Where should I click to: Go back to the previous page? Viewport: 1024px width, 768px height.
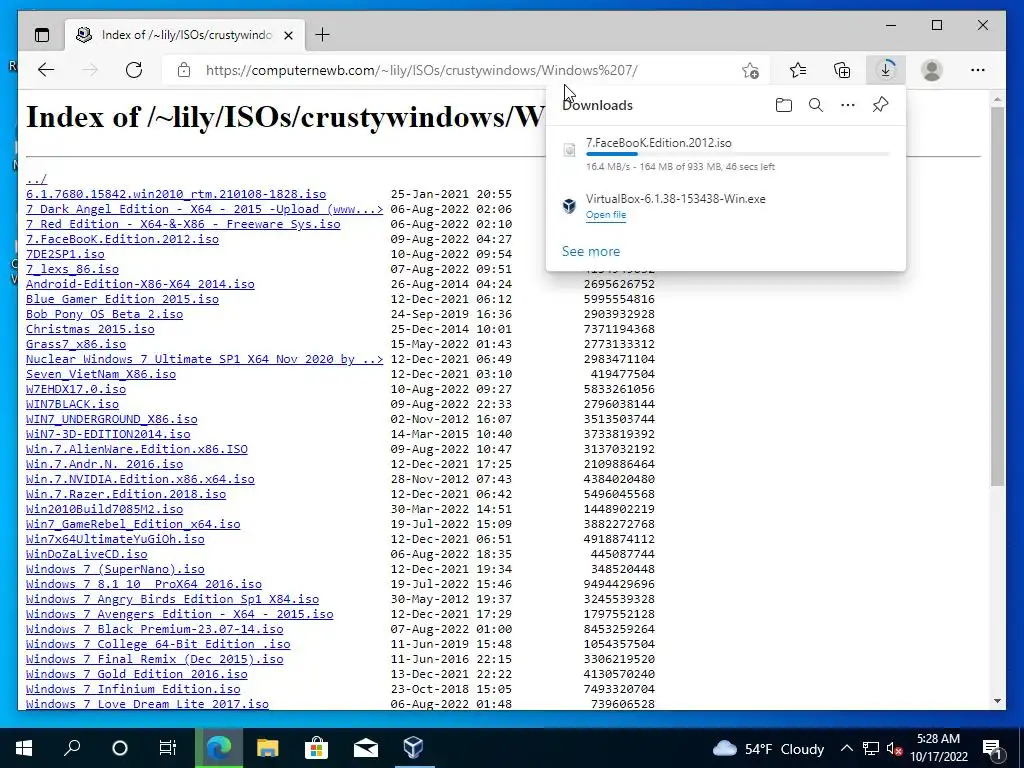pyautogui.click(x=46, y=70)
